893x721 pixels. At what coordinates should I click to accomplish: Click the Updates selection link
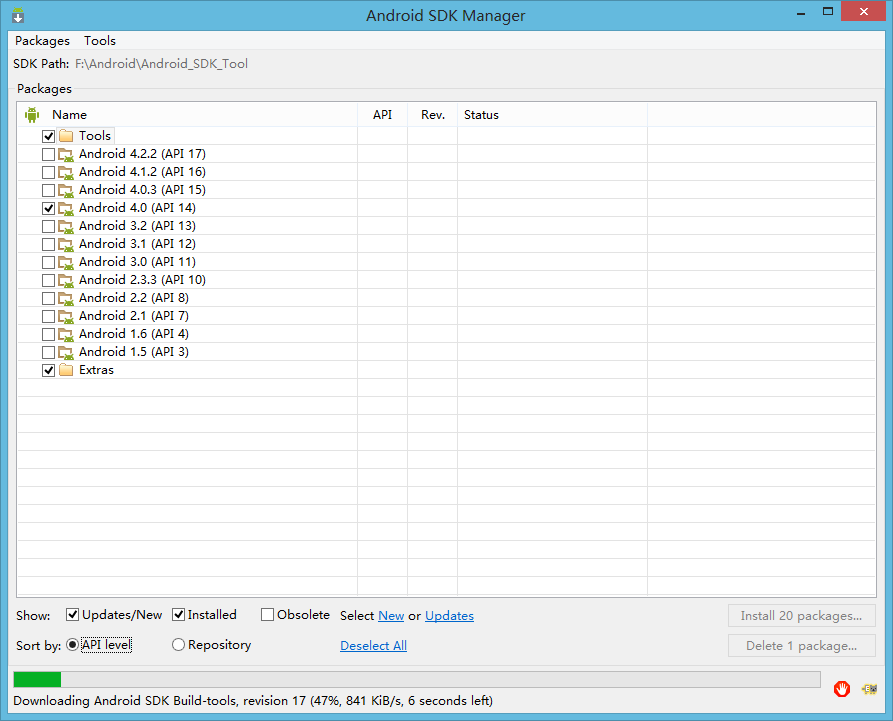coord(449,616)
